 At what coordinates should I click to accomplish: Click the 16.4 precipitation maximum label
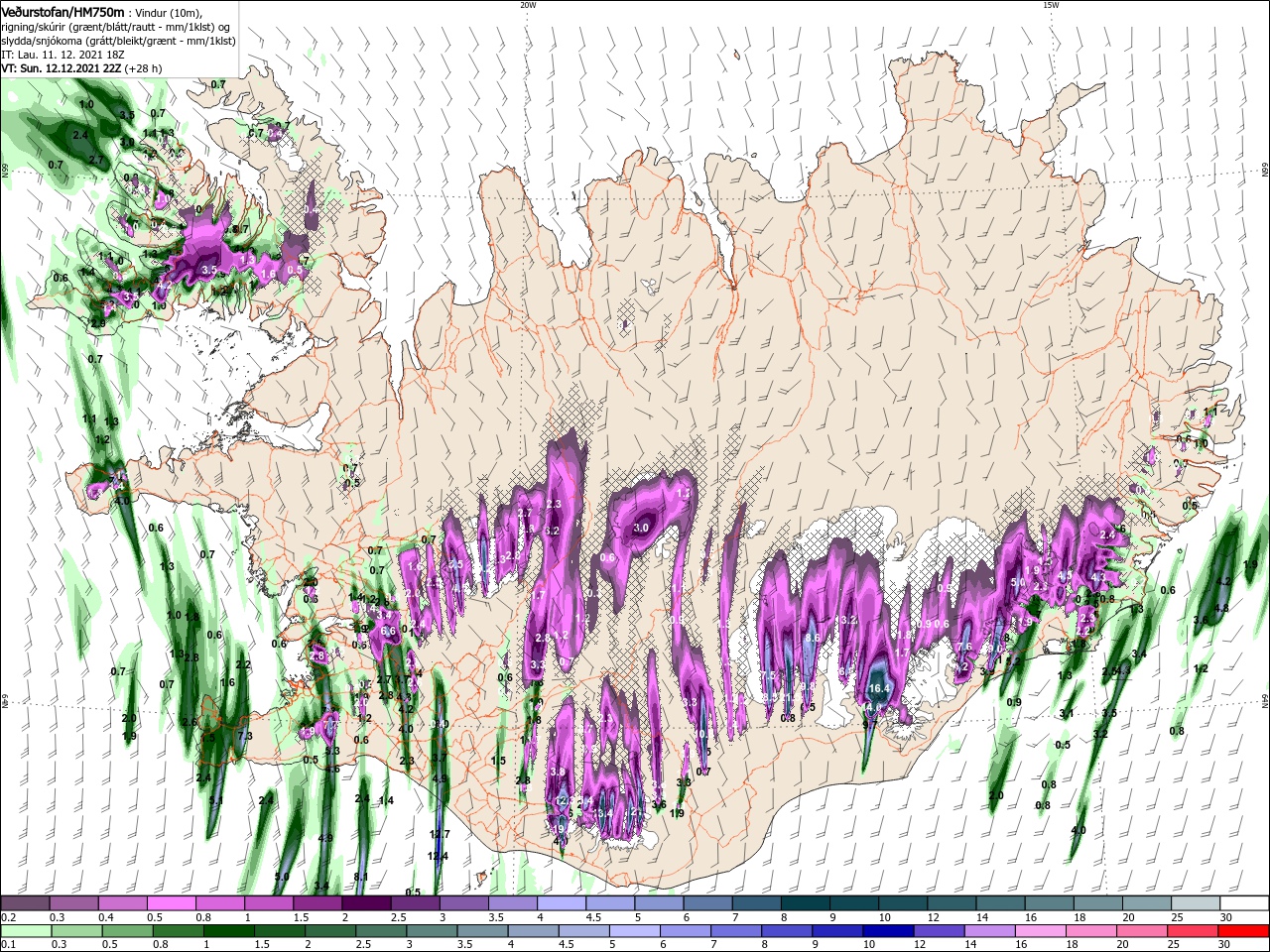tap(880, 688)
